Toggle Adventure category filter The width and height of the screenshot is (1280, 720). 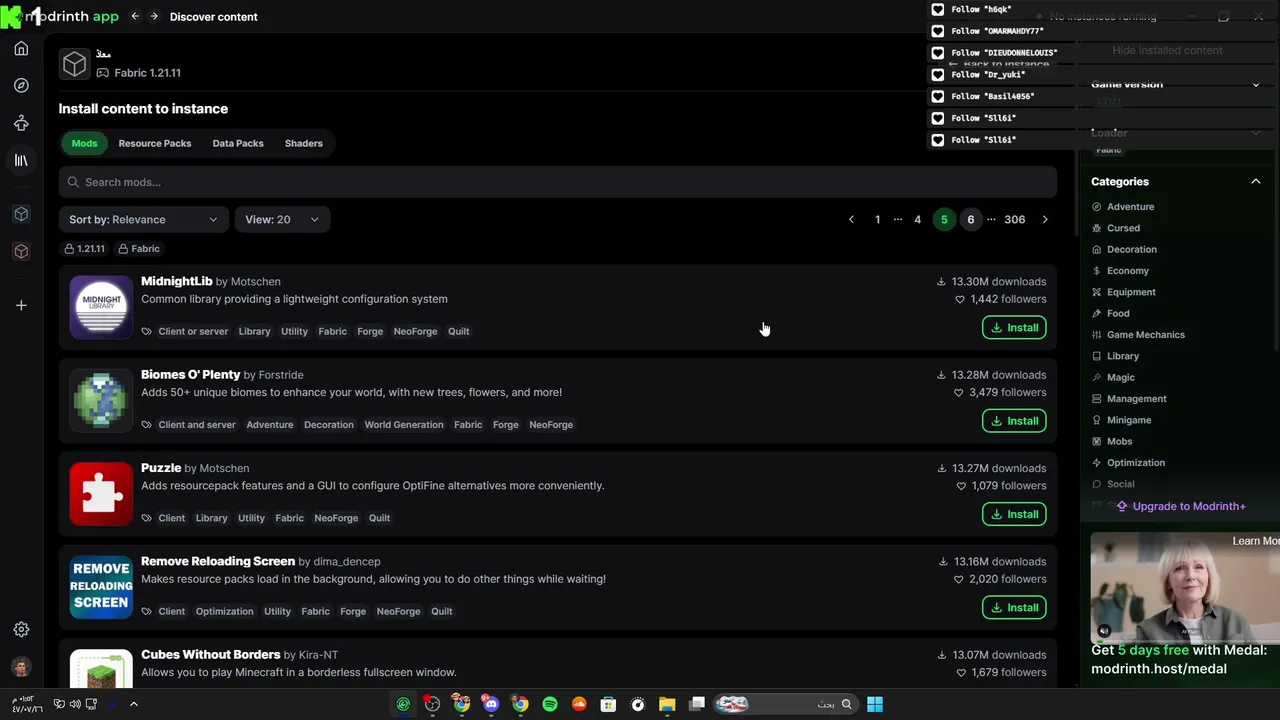(x=1122, y=206)
